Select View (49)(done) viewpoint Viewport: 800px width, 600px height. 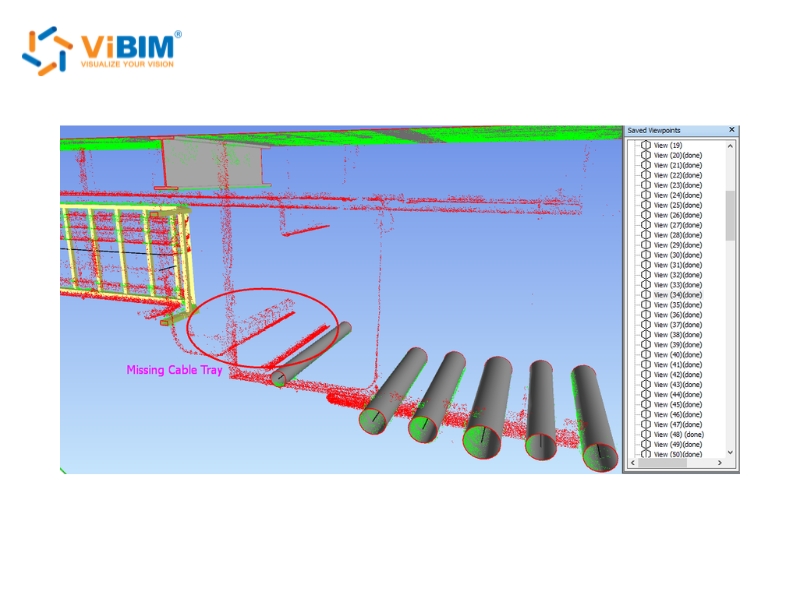[678, 444]
